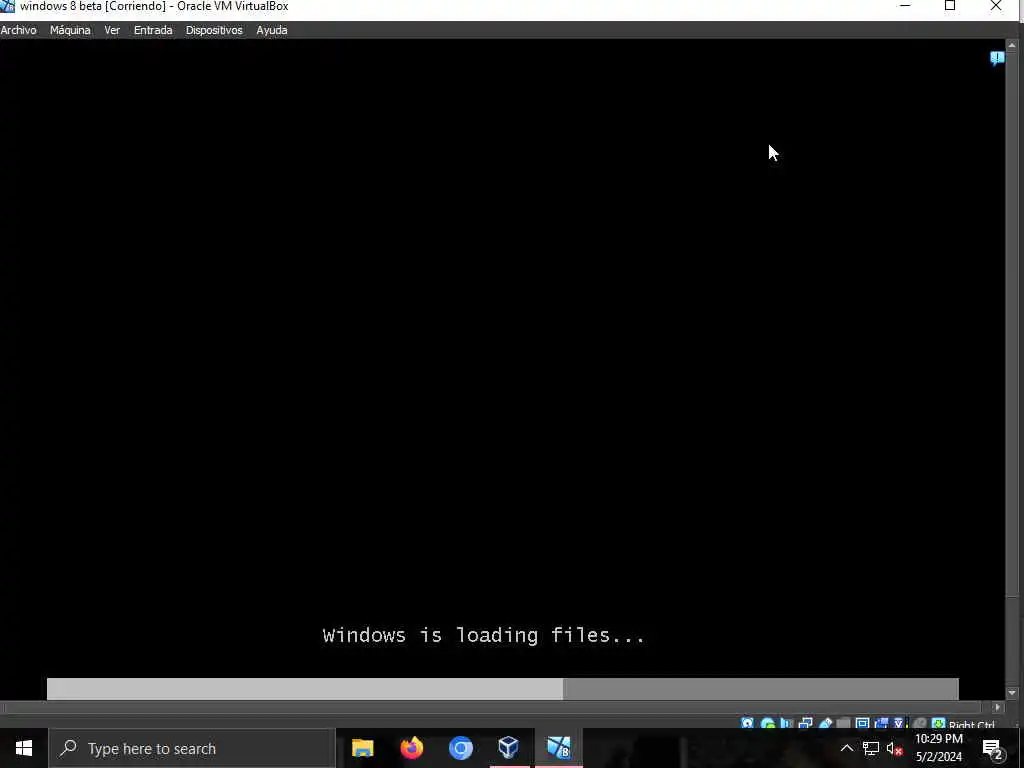Open the Máquina menu

coord(70,30)
